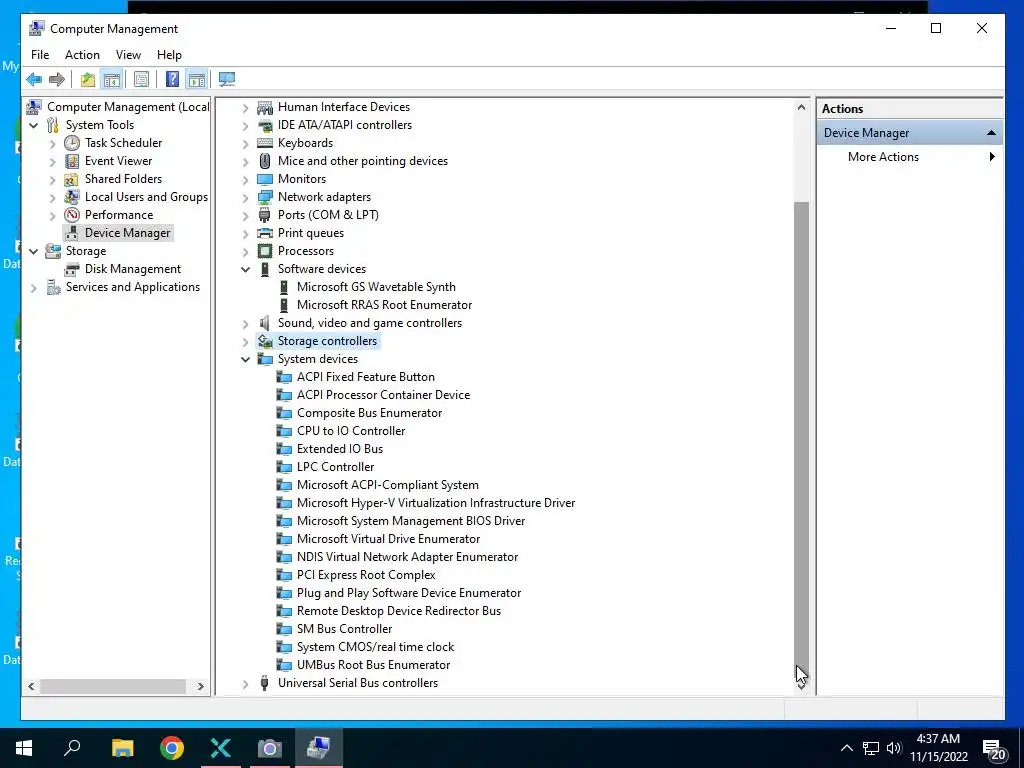1024x768 pixels.
Task: Click the Sound, video and game controllers speaker icon
Action: coord(264,323)
